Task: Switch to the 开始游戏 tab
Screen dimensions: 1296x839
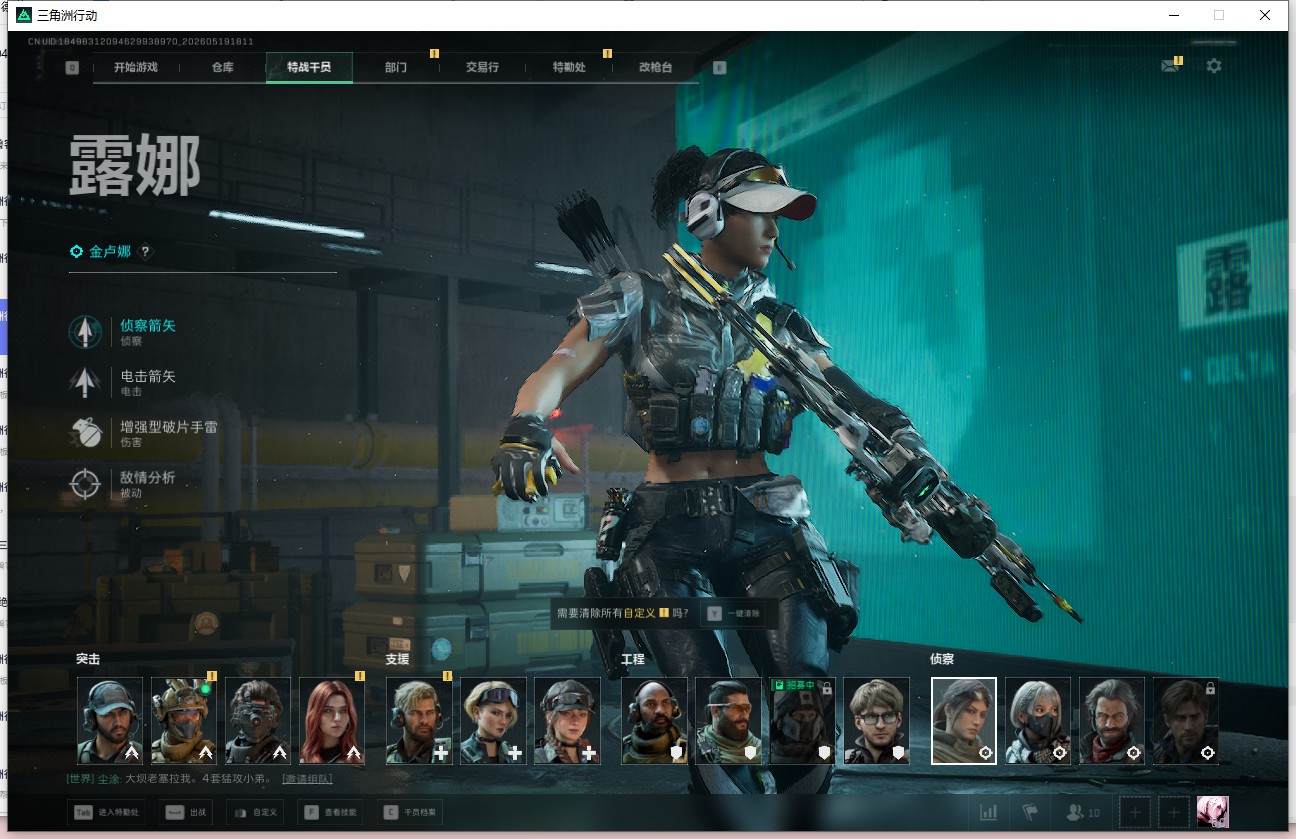Action: tap(136, 68)
